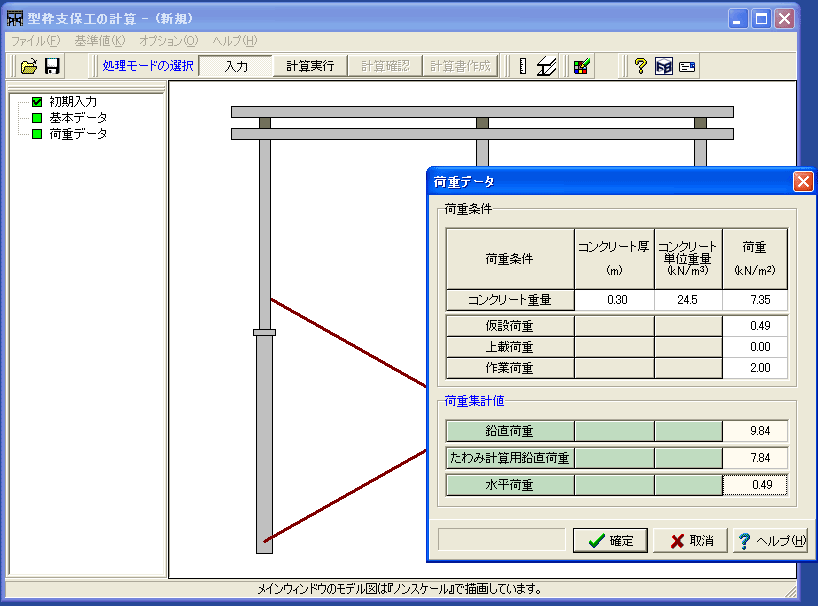This screenshot has height=606, width=818.
Task: Save with the floppy disk icon
Action: (x=52, y=66)
